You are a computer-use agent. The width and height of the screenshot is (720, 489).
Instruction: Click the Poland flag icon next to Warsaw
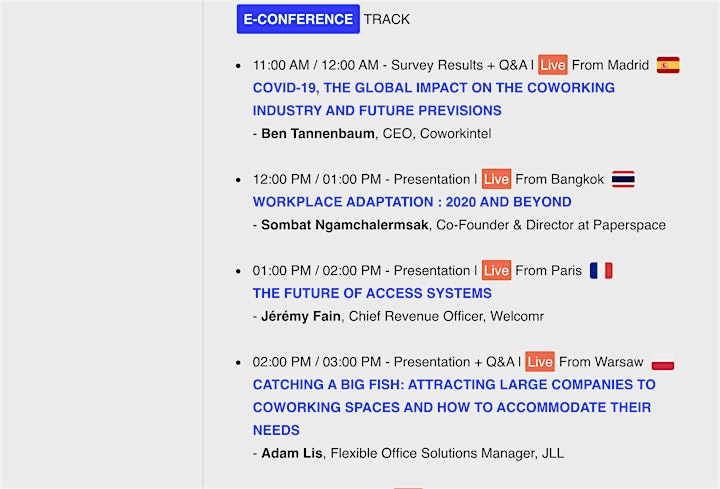pos(663,364)
